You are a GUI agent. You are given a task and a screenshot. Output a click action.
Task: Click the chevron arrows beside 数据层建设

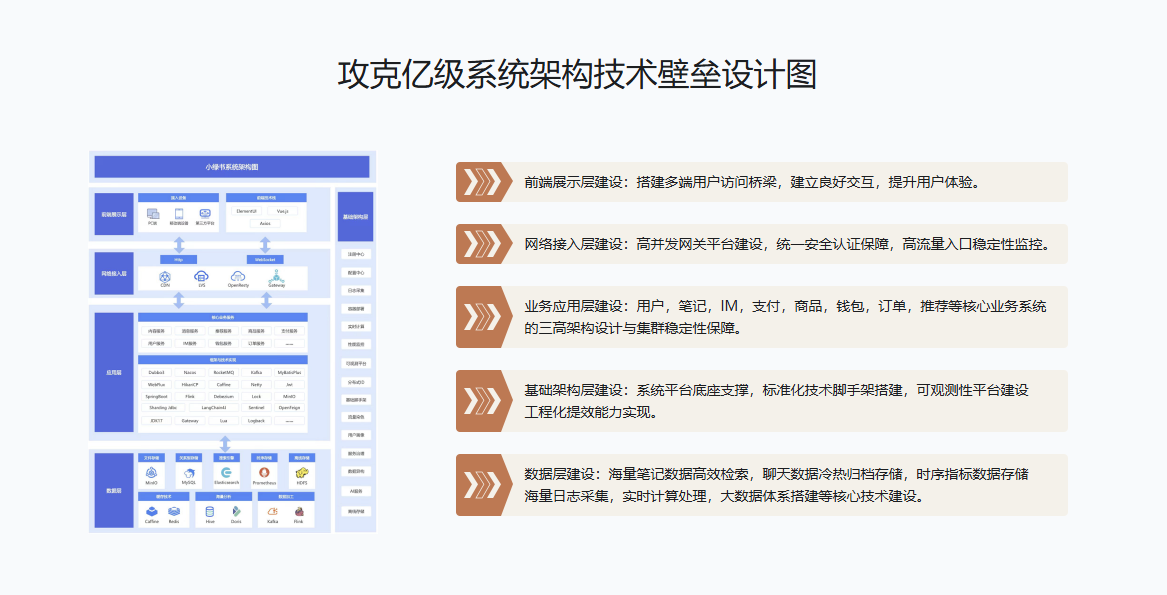[x=481, y=485]
